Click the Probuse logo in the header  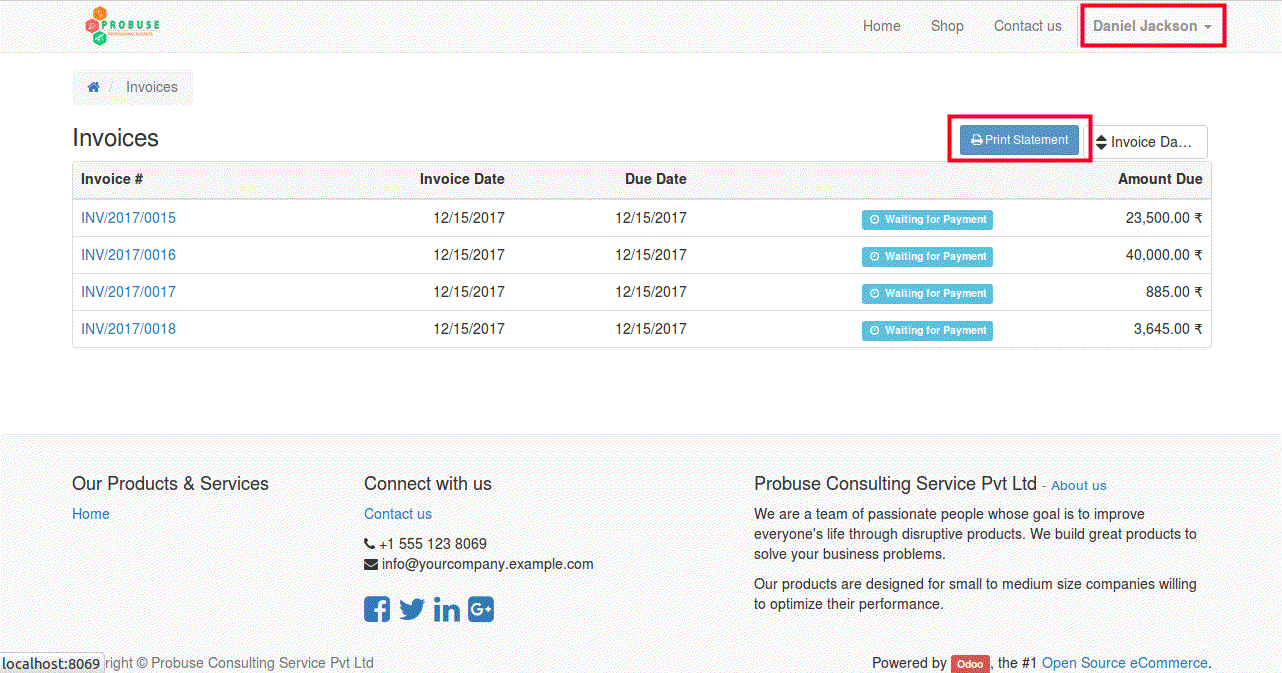(x=122, y=26)
